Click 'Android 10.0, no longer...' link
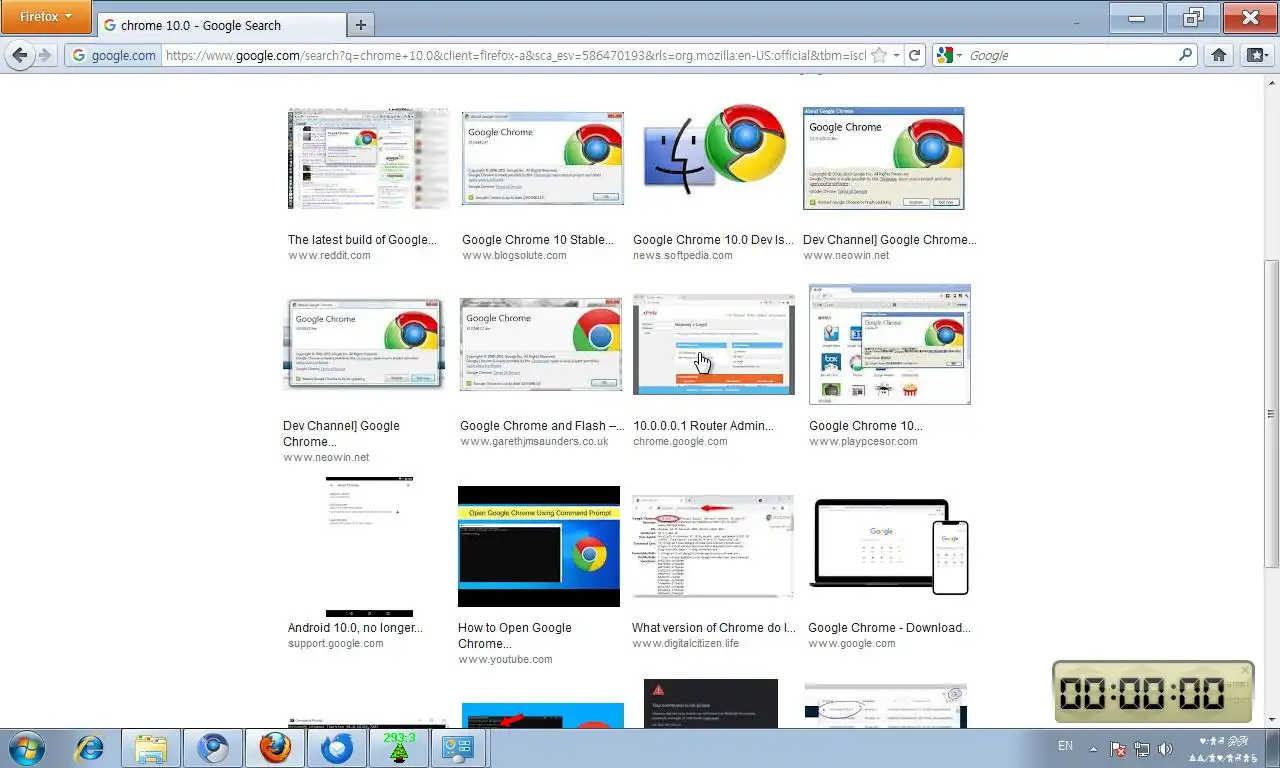Image resolution: width=1280 pixels, height=768 pixels. [x=355, y=628]
